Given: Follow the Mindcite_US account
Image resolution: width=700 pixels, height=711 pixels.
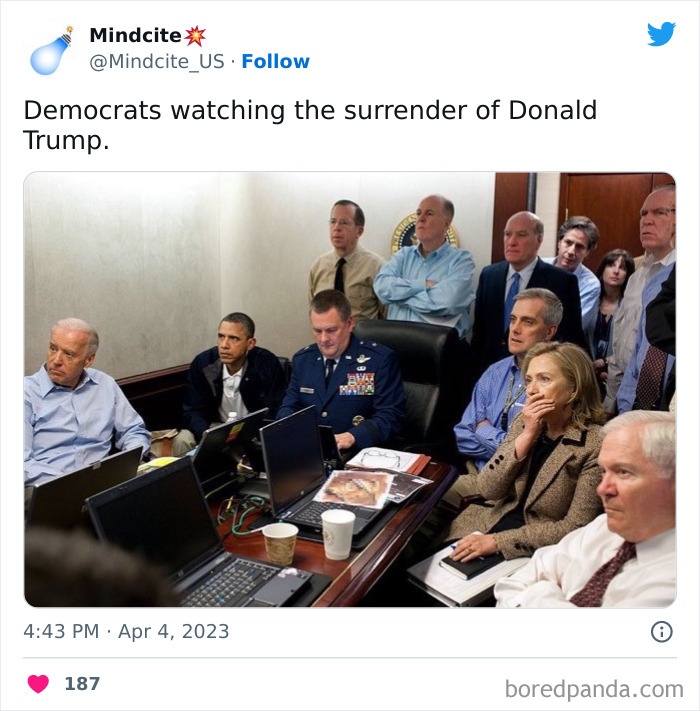Looking at the screenshot, I should click(x=275, y=61).
